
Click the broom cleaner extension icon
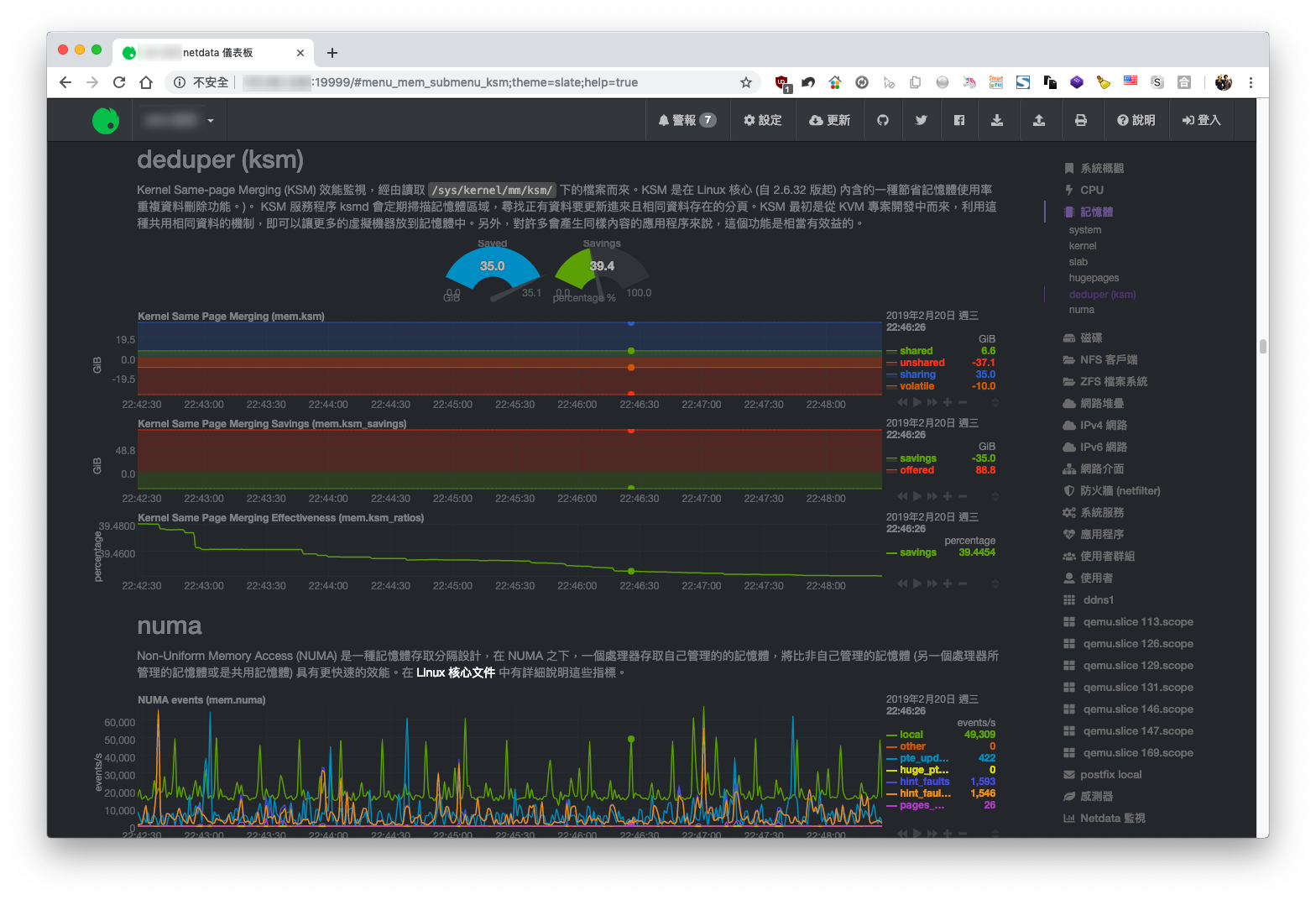point(1104,82)
